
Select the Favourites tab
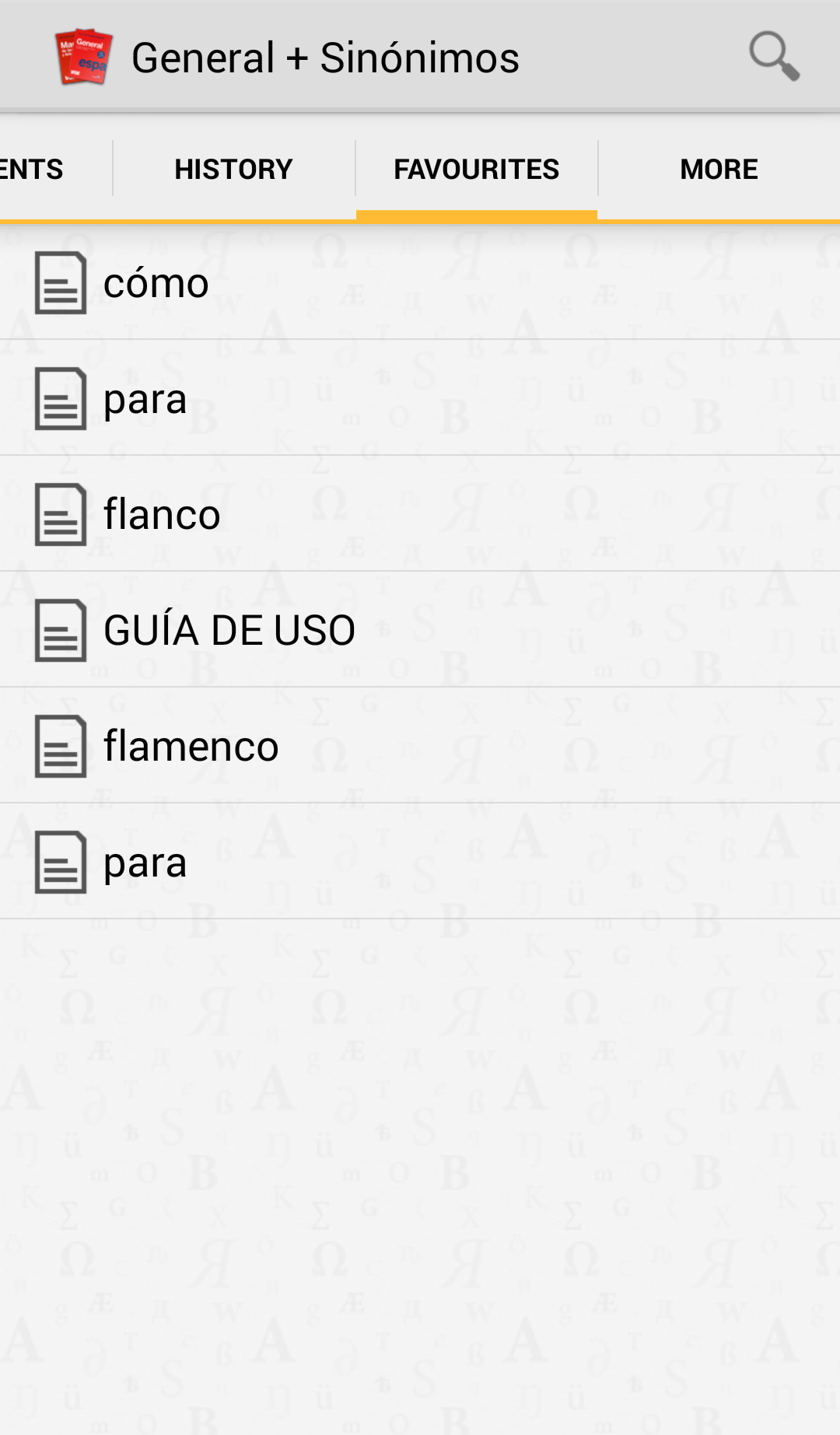(x=476, y=169)
